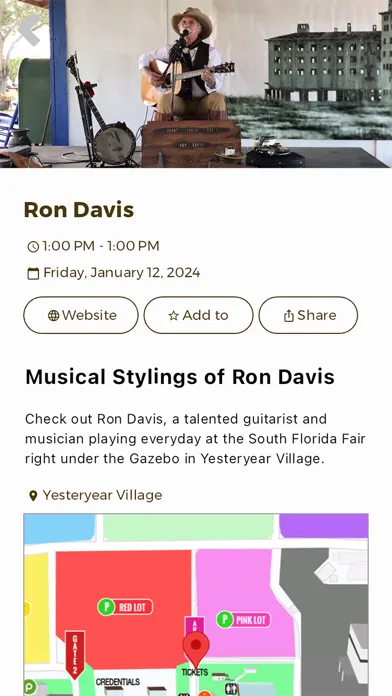
Task: Add event with the star button
Action: 198,315
